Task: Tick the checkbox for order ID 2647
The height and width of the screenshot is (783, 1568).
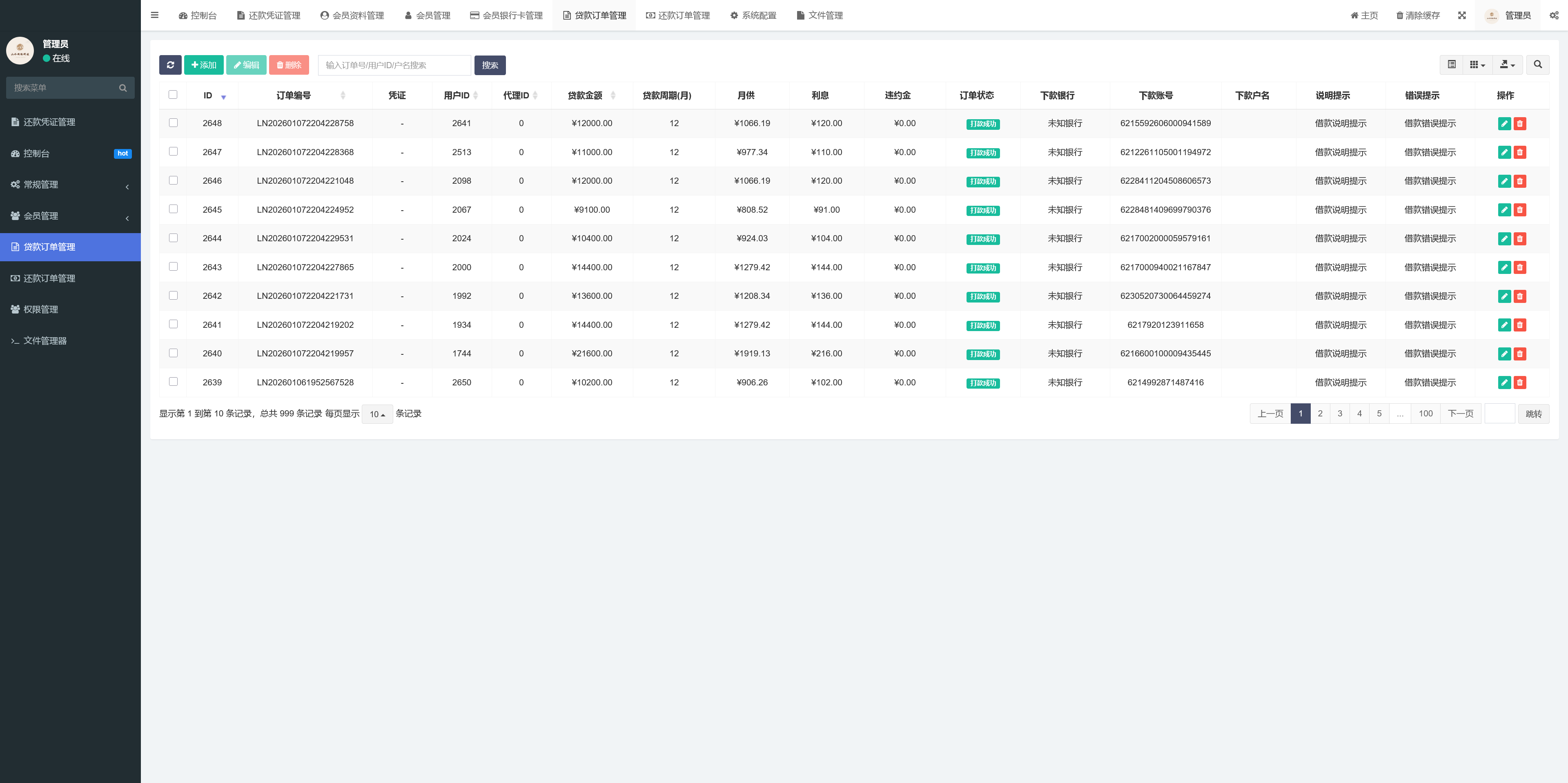Action: point(174,151)
